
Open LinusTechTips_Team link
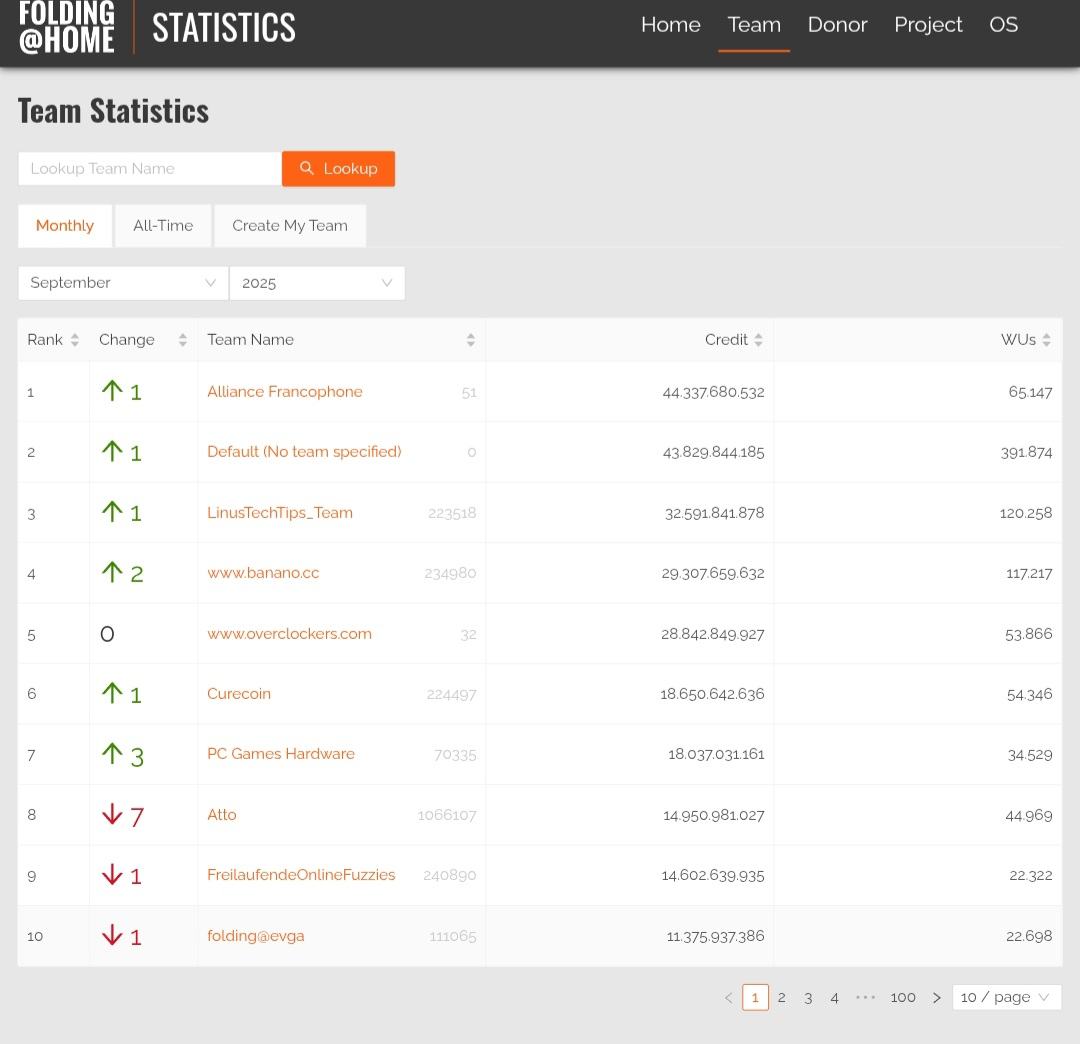280,512
